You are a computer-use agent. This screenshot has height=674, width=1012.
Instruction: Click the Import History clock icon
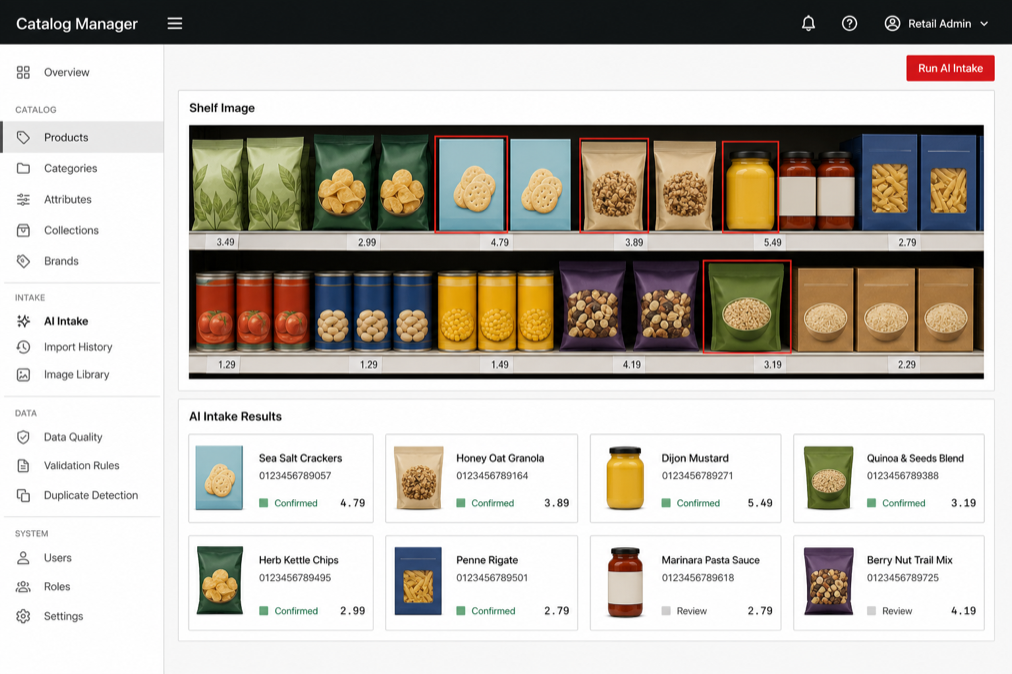[23, 347]
